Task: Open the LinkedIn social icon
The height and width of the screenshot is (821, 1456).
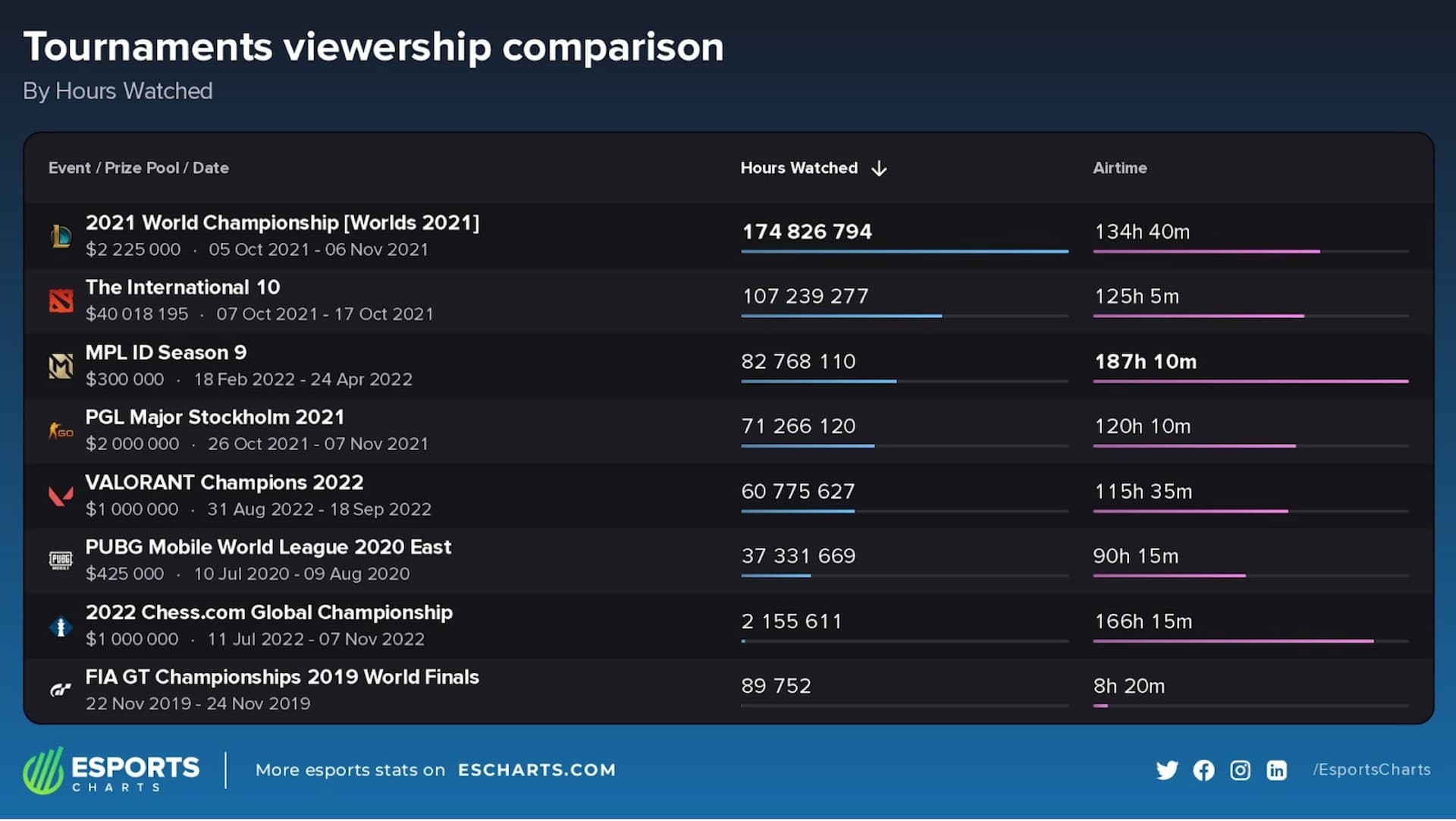Action: (x=1276, y=770)
